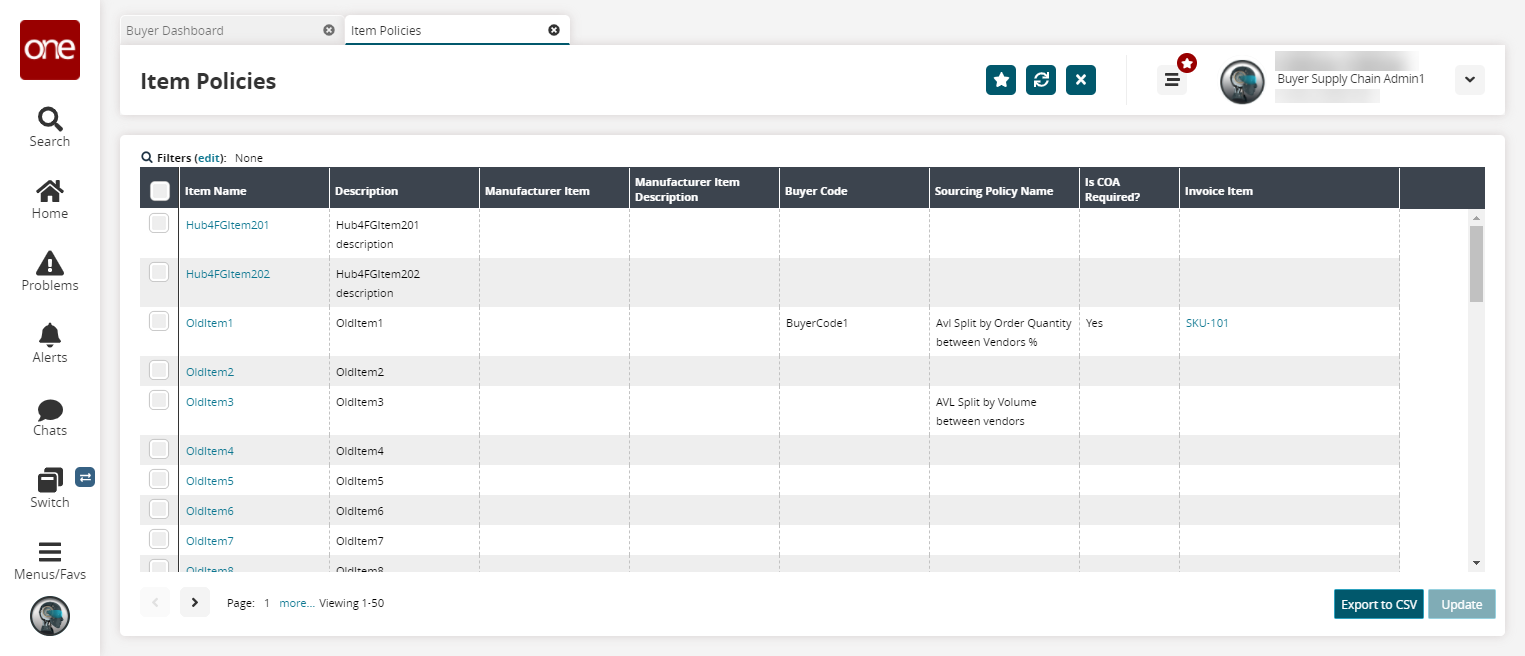Open the Search icon in sidebar
This screenshot has width=1525, height=656.
[49, 120]
